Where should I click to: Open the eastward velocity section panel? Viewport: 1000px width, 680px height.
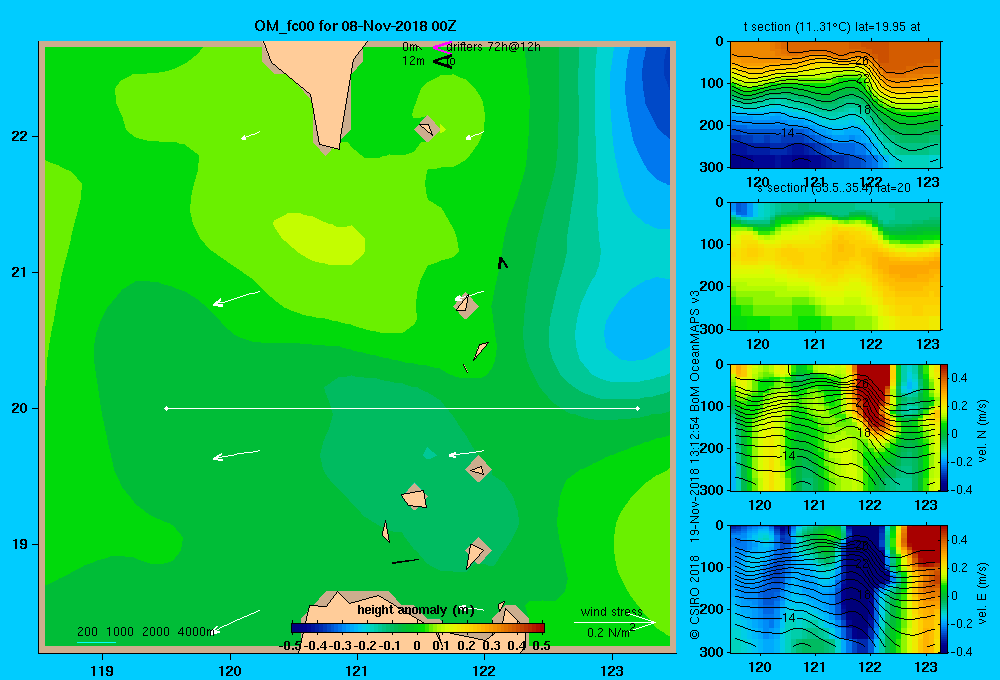[x=835, y=589]
